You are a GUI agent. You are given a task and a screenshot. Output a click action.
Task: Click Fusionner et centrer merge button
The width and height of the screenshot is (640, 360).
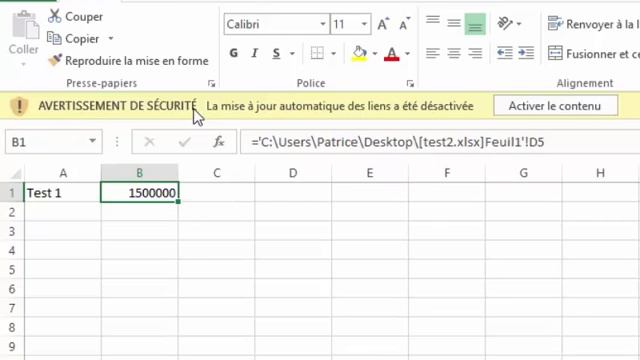point(593,53)
